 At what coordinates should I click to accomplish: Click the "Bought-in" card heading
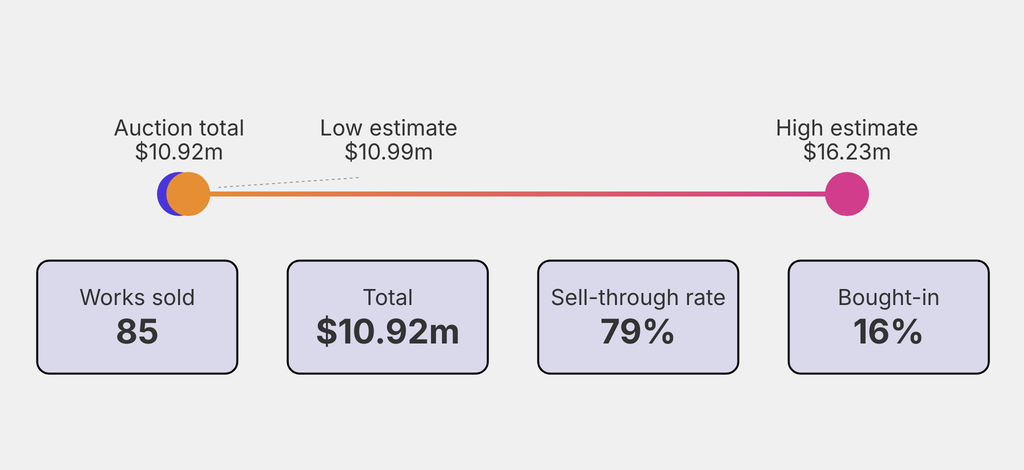coord(888,297)
